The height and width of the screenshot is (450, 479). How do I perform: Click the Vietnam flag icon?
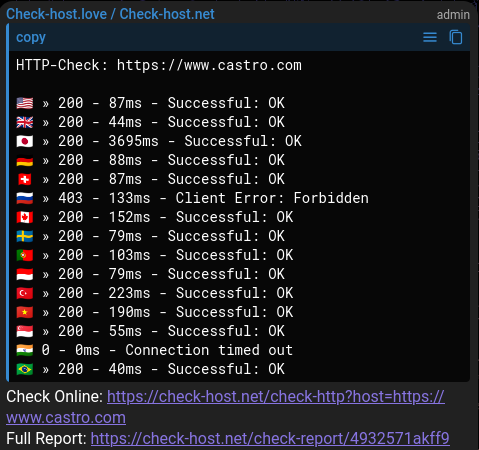(x=25, y=312)
